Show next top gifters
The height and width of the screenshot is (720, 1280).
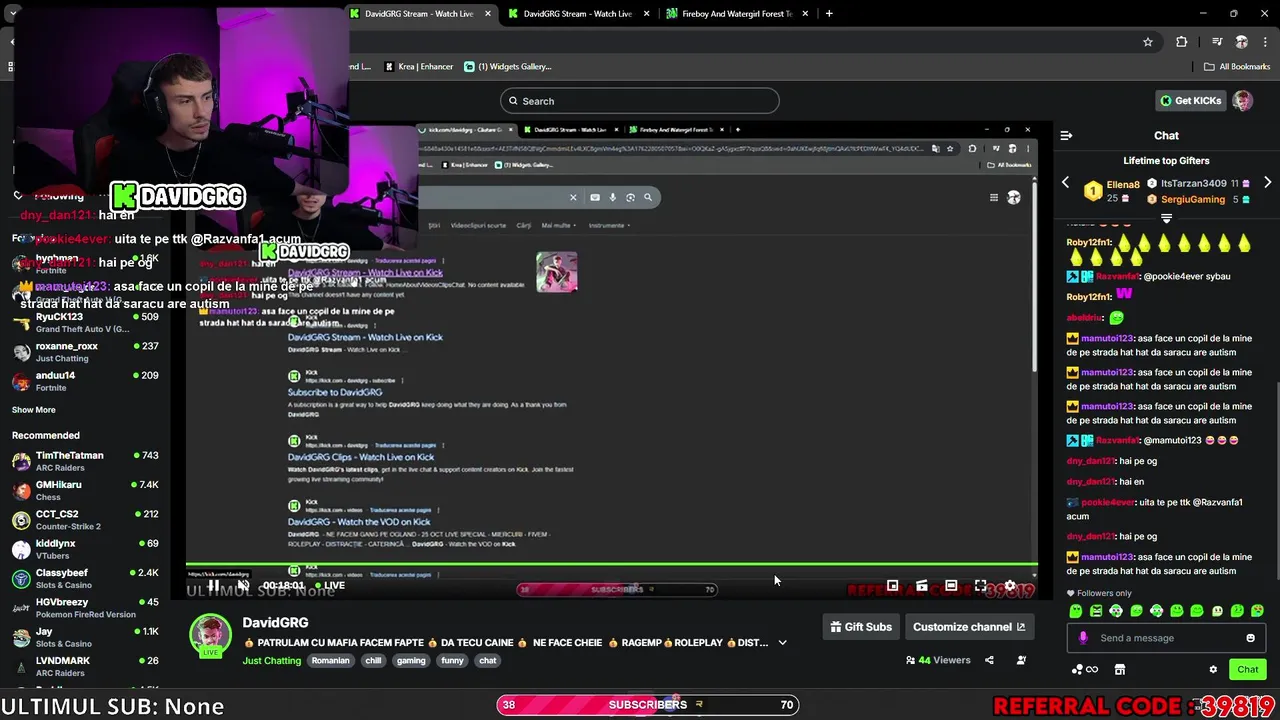1267,183
